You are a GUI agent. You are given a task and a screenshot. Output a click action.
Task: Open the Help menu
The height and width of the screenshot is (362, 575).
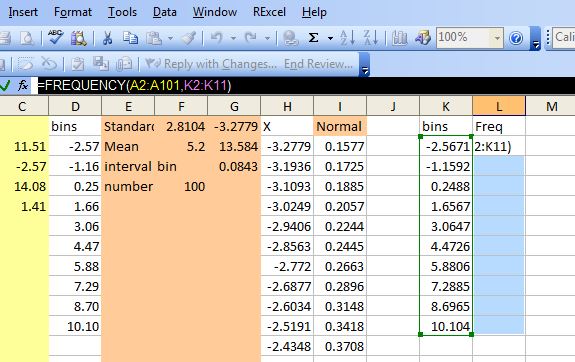(314, 12)
